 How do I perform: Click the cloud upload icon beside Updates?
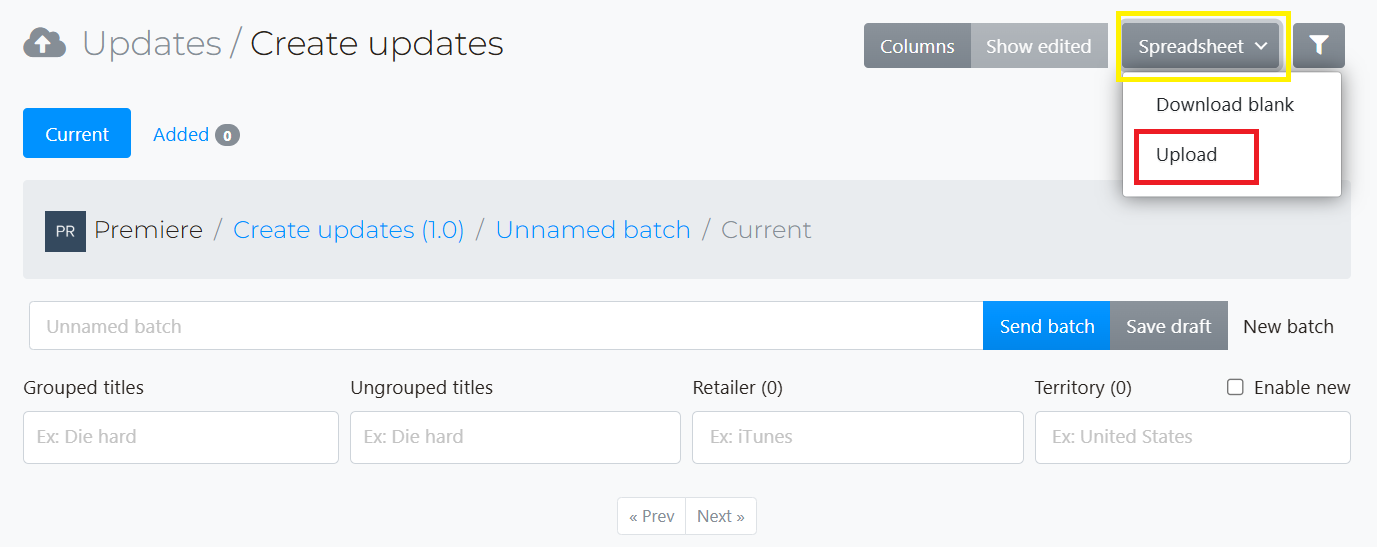[45, 43]
